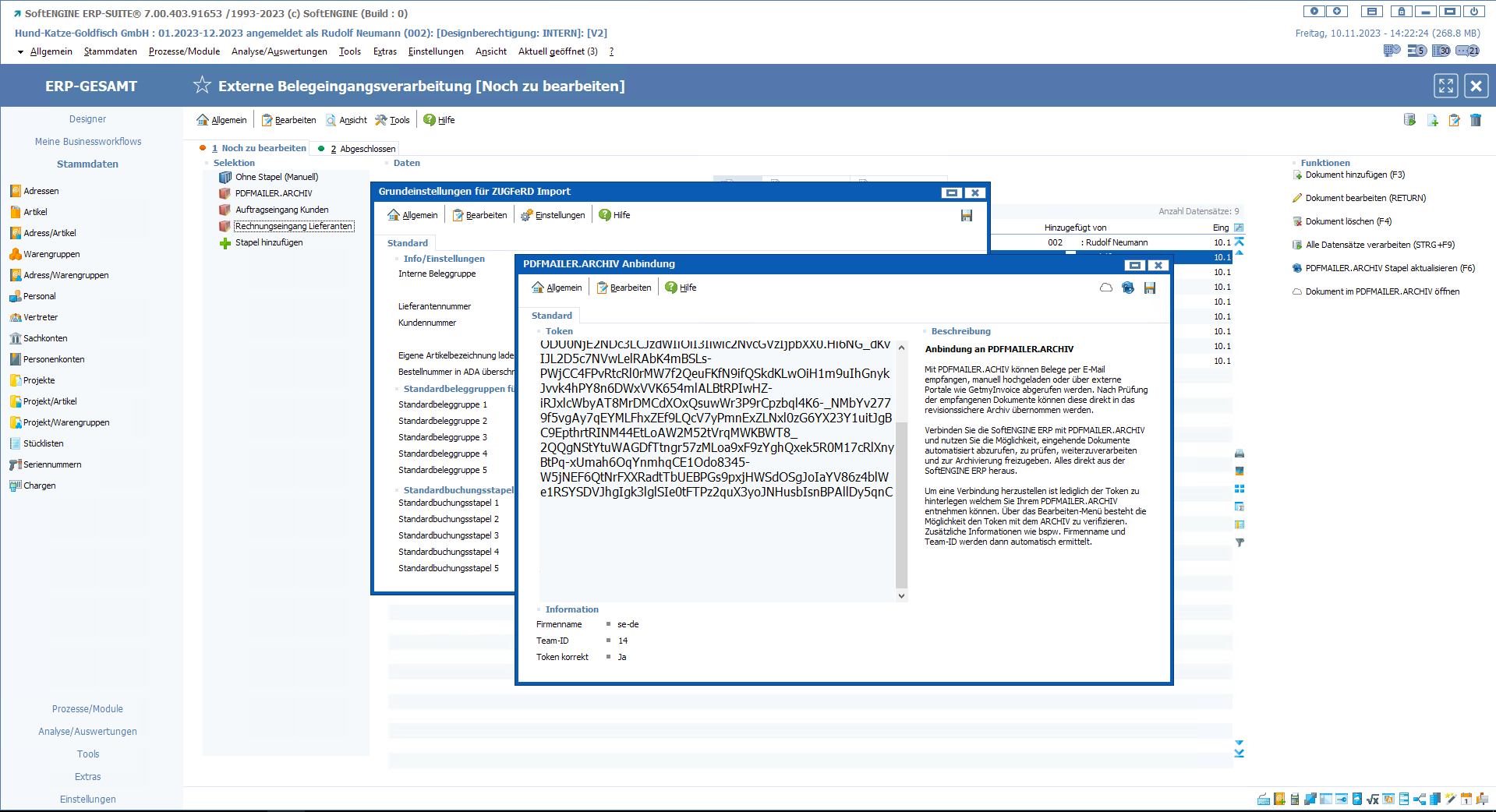1496x812 pixels.
Task: Open Designer section in left sidebar
Action: (x=87, y=119)
